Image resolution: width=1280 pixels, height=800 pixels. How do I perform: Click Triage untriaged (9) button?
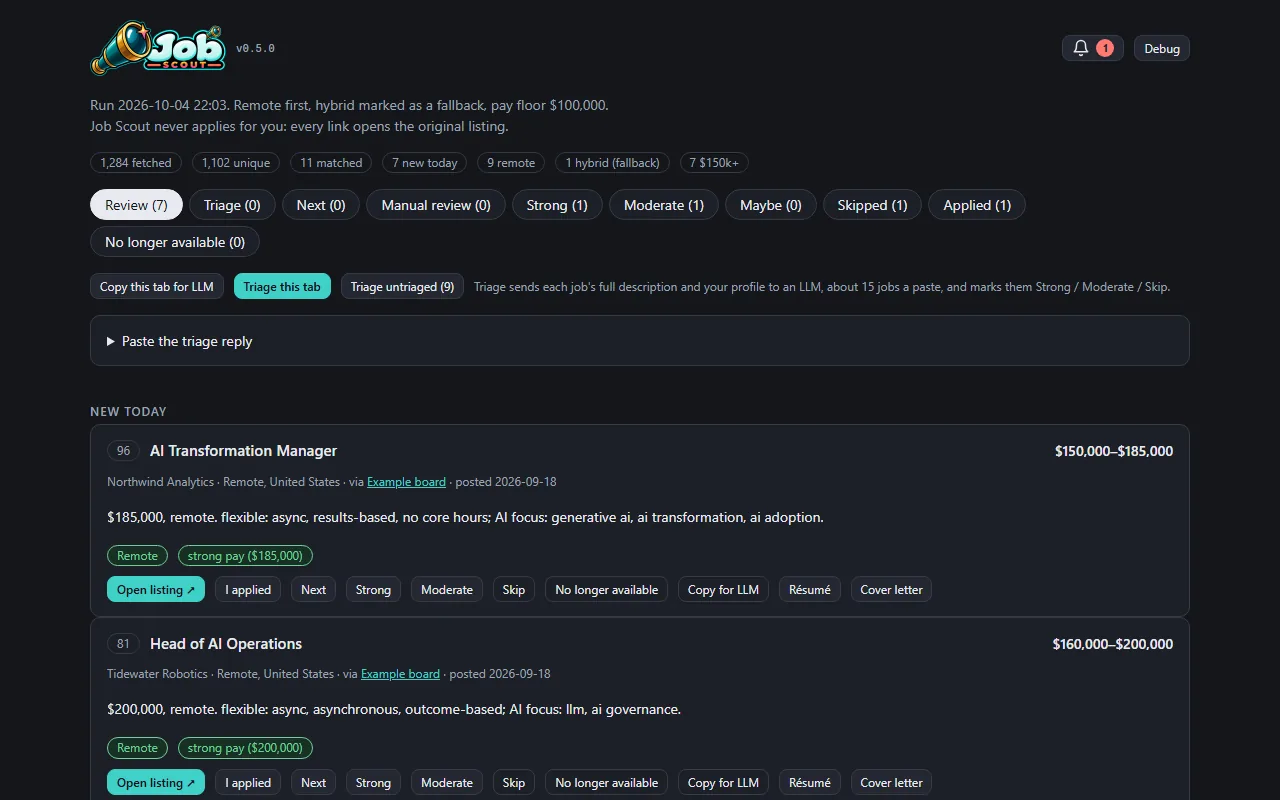(x=402, y=287)
